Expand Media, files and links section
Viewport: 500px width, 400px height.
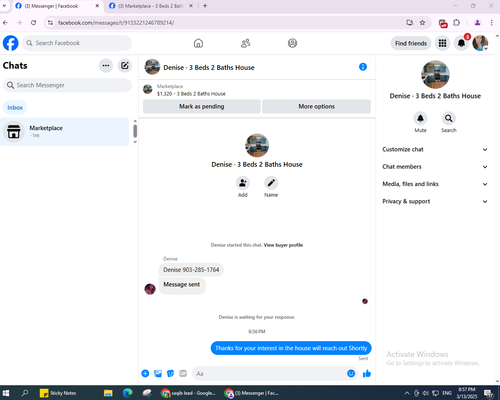[435, 184]
